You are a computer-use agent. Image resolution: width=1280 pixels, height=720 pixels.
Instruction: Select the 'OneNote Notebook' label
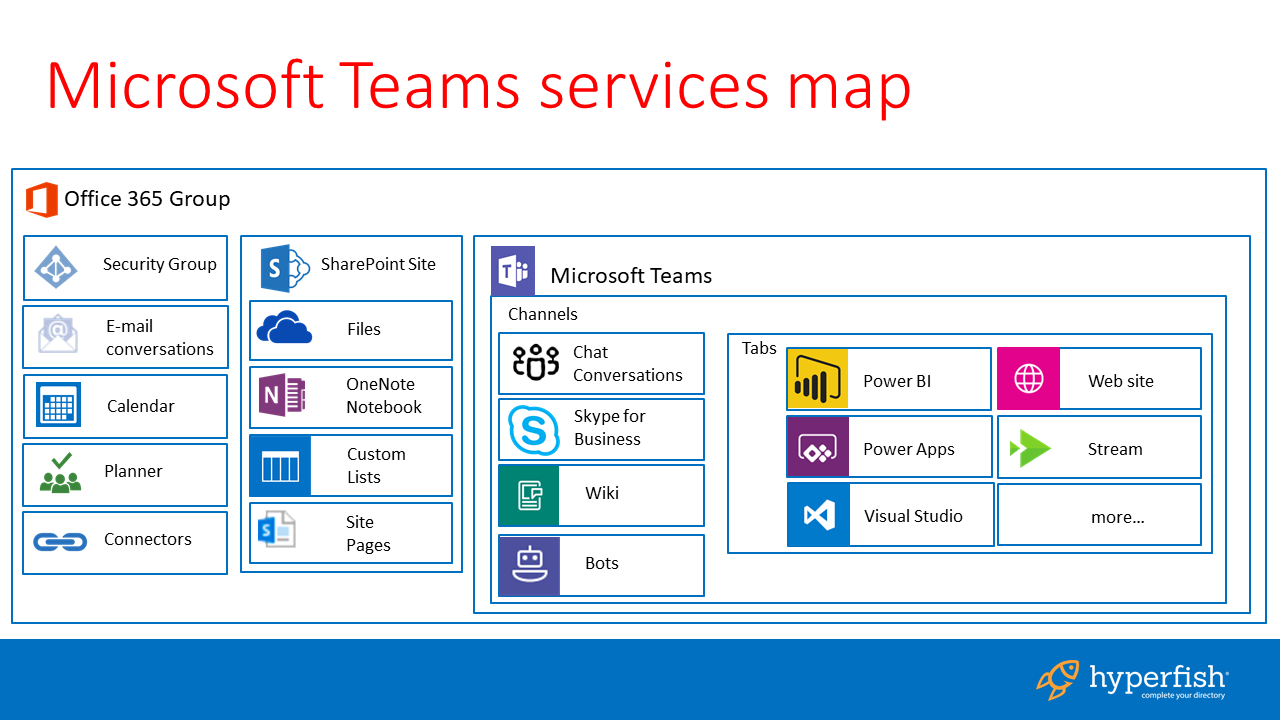tap(384, 396)
